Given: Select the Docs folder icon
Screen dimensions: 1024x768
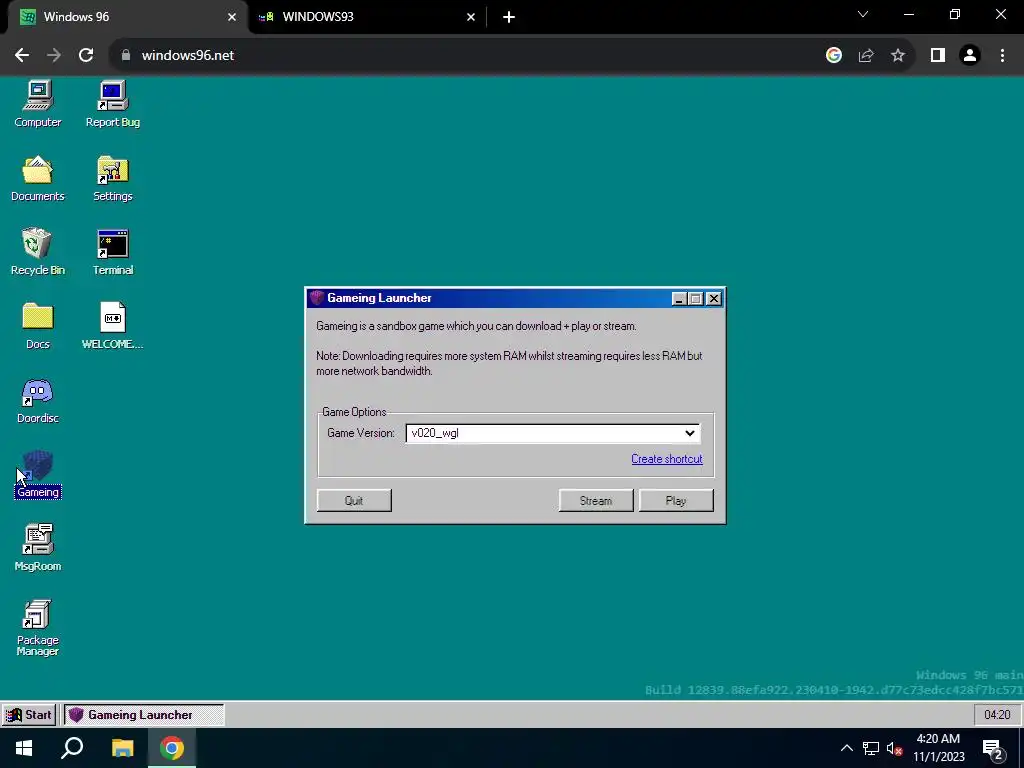Looking at the screenshot, I should click(38, 326).
